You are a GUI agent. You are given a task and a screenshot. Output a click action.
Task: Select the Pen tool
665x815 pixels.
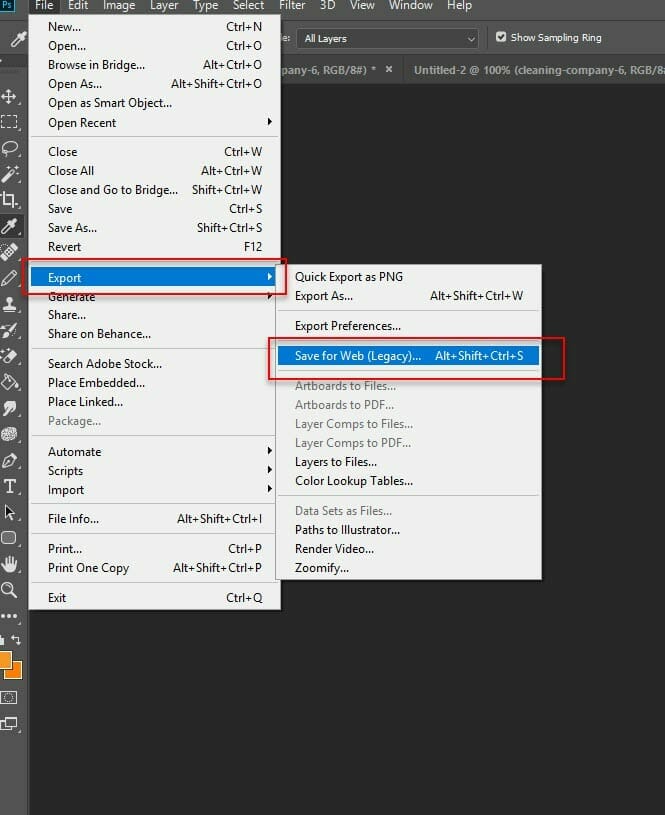[9, 461]
